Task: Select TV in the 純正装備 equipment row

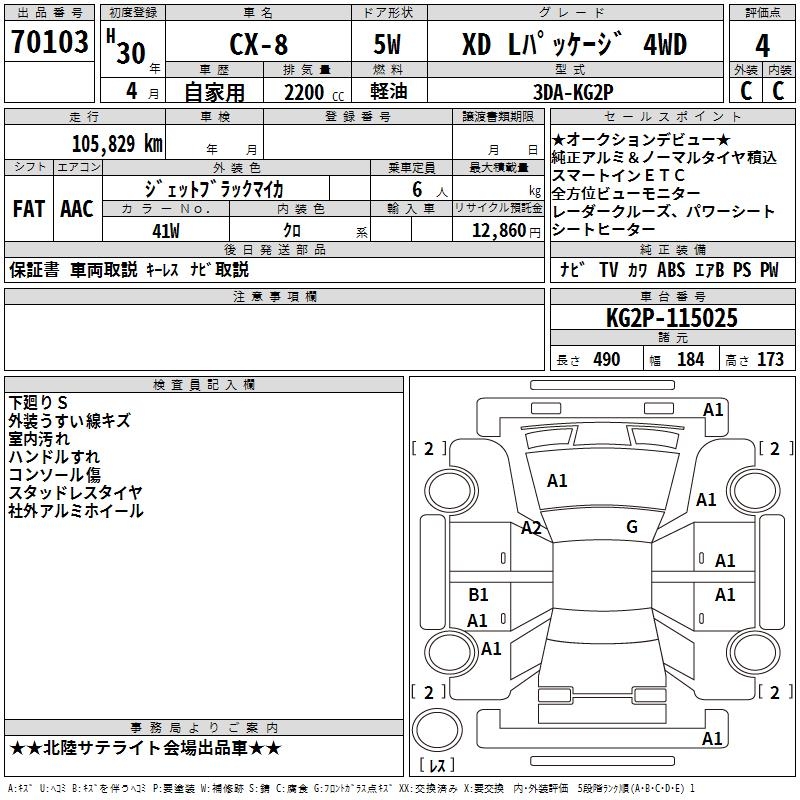Action: coord(609,269)
